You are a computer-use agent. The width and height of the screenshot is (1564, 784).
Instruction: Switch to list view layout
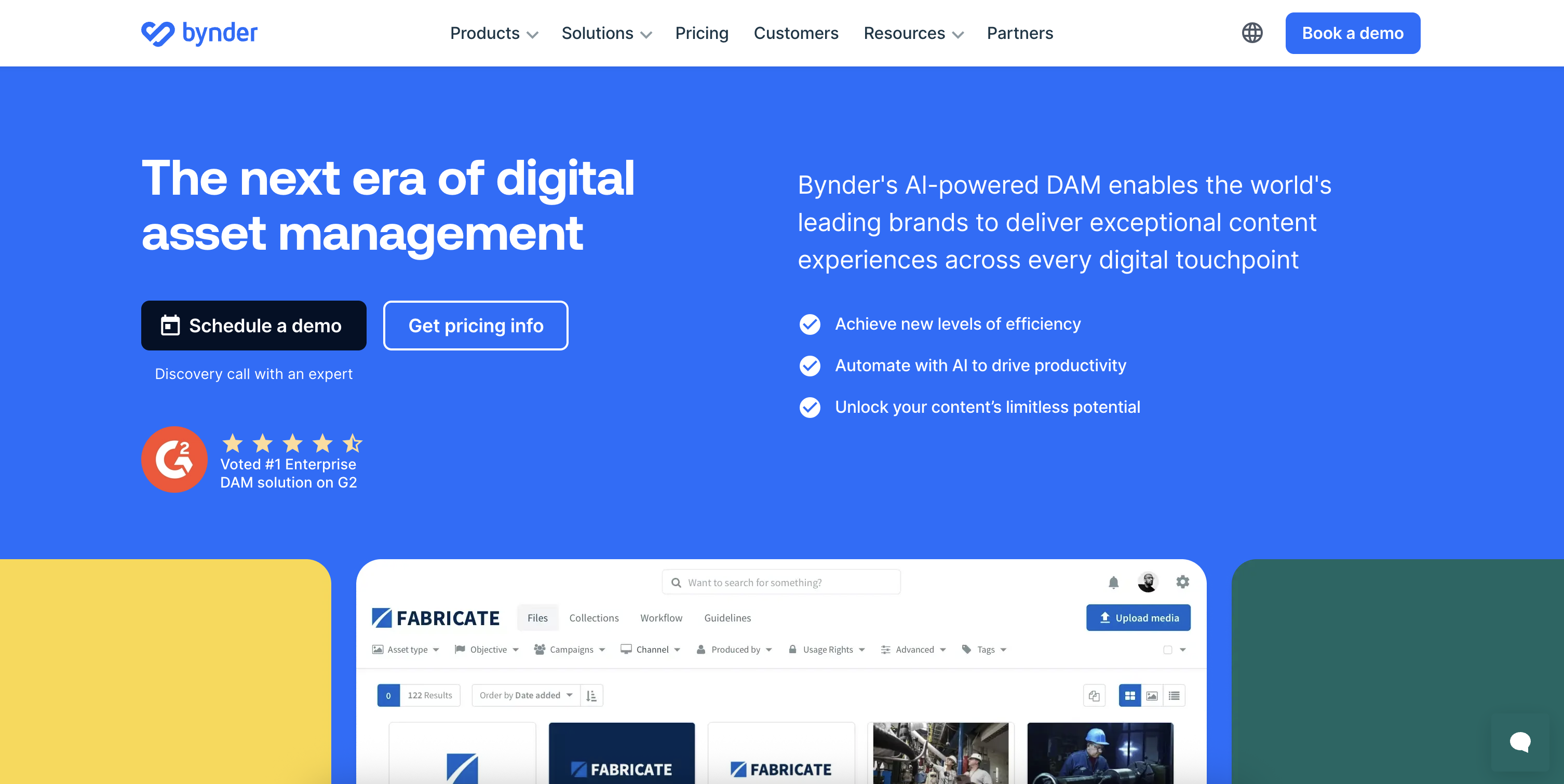(x=1174, y=696)
